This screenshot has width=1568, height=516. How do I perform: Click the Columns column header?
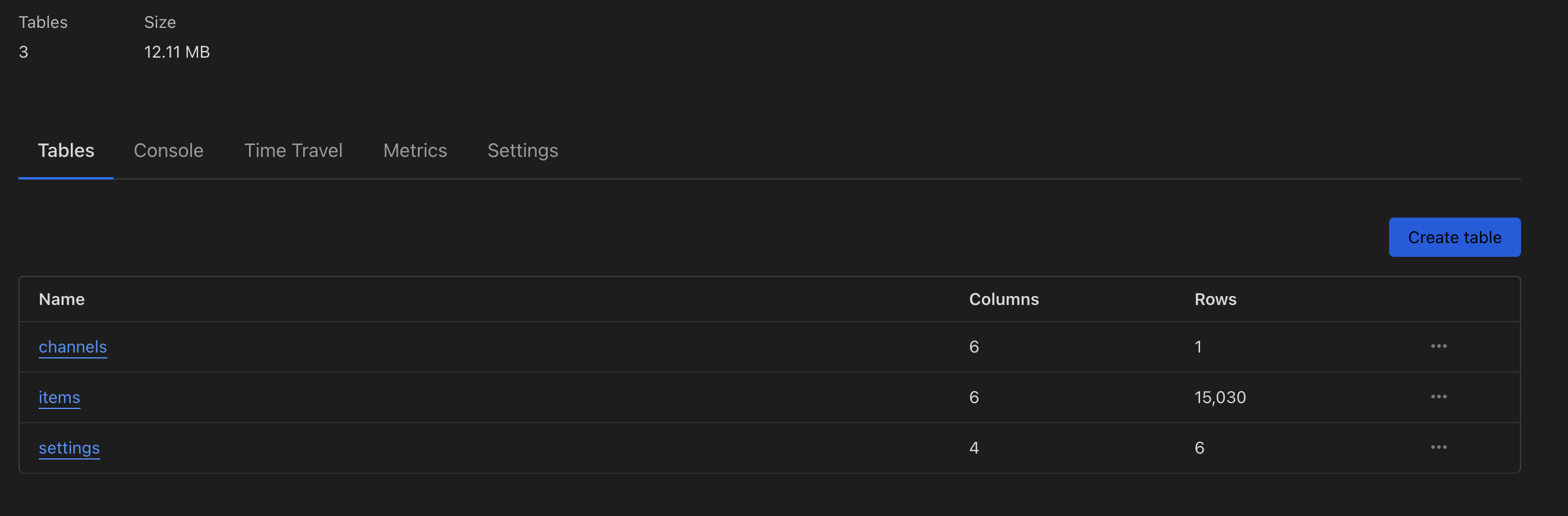(x=1003, y=300)
